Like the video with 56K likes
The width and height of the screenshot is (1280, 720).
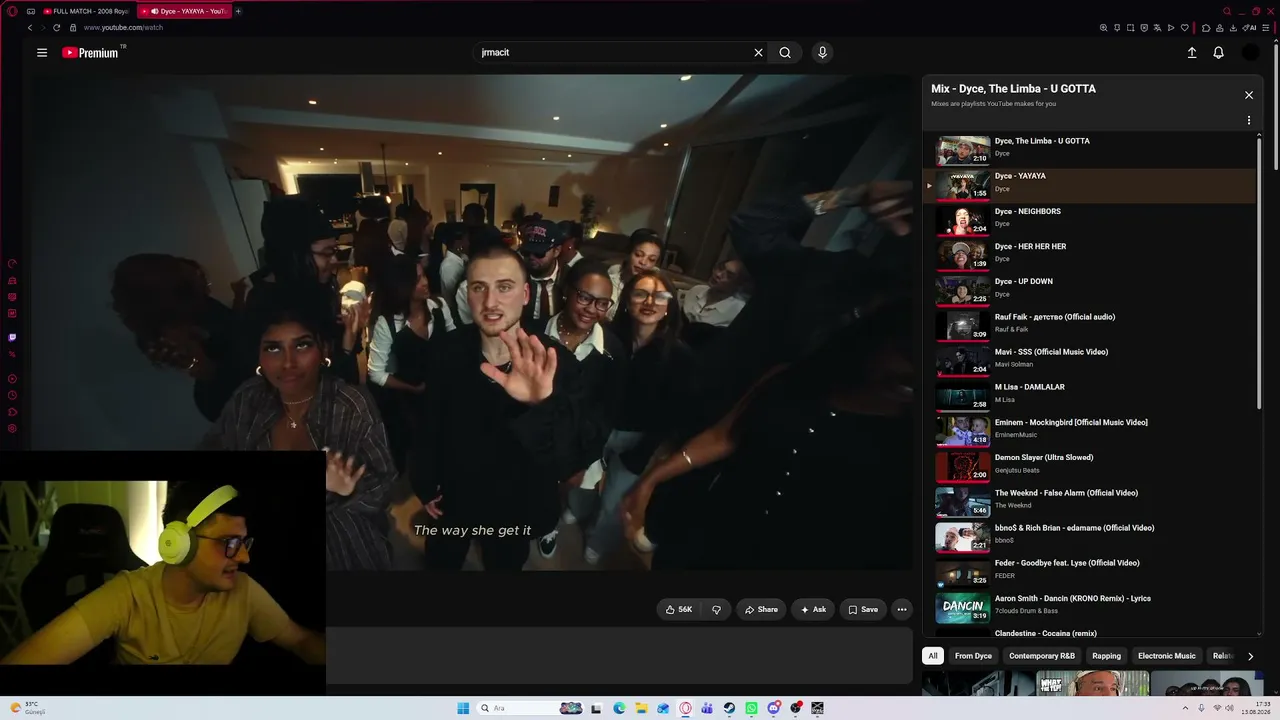[x=679, y=609]
